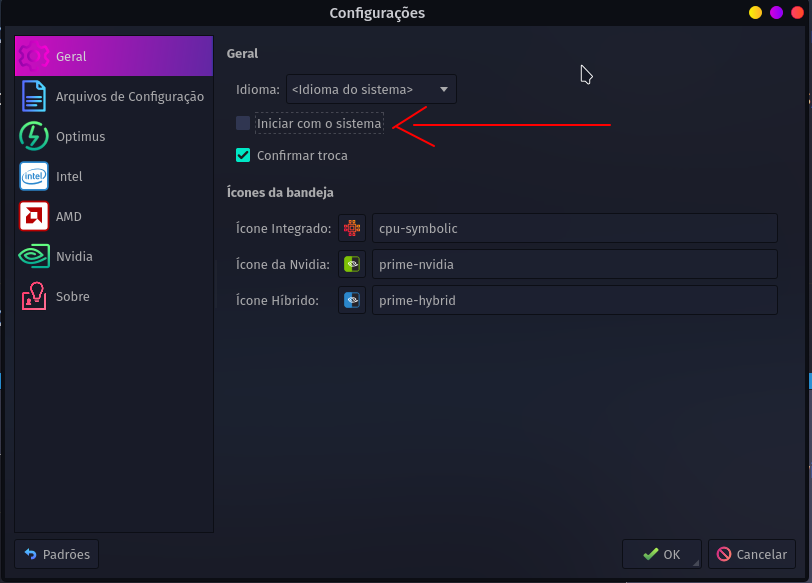Choose the integrated cpu-symbolic icon button
The image size is (812, 583).
(352, 228)
